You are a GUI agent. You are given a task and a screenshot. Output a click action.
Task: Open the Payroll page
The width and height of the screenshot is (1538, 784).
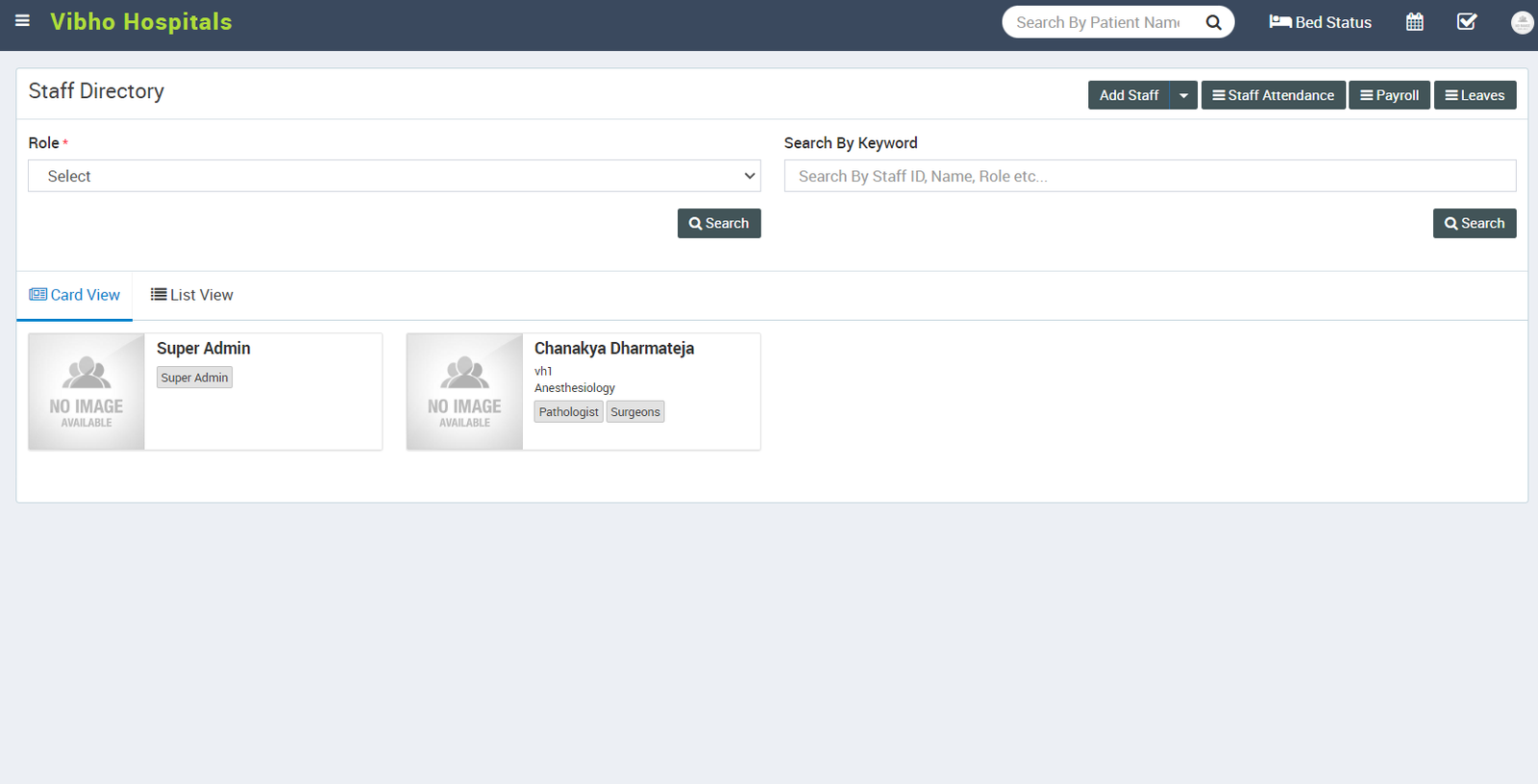[x=1389, y=95]
